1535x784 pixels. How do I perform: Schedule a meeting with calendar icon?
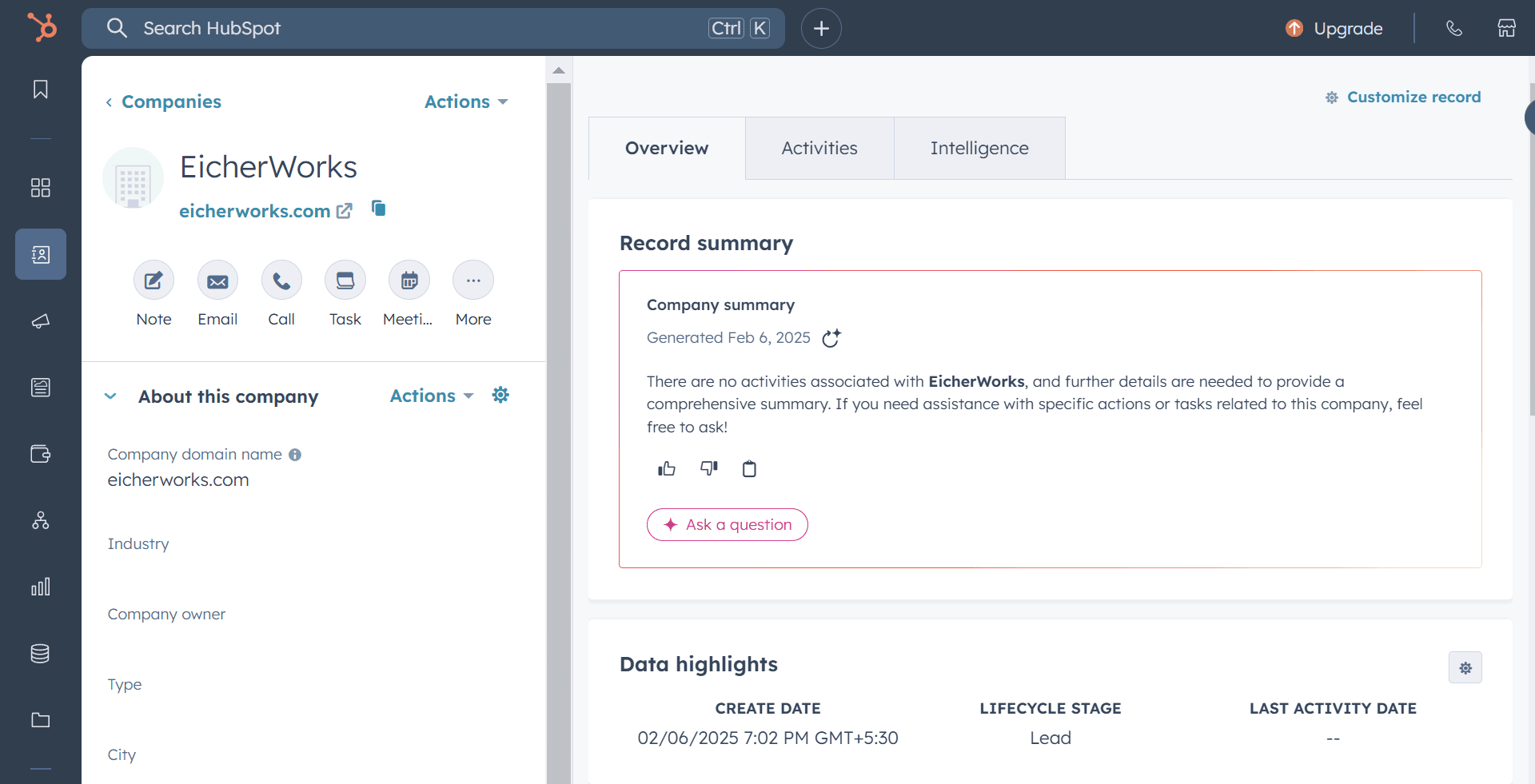(x=409, y=281)
